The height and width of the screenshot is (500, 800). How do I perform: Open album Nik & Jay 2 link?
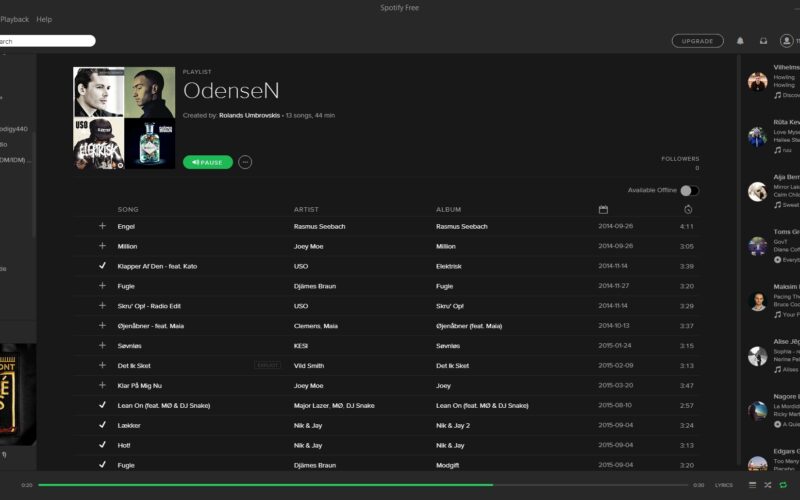coord(453,426)
